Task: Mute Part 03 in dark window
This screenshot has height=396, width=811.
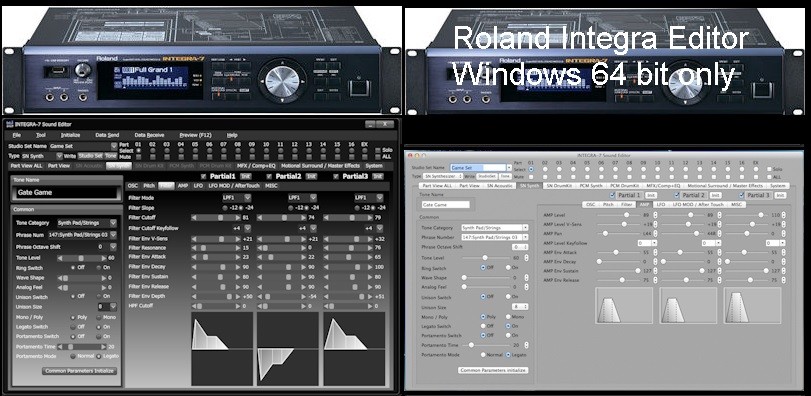Action: pos(167,156)
